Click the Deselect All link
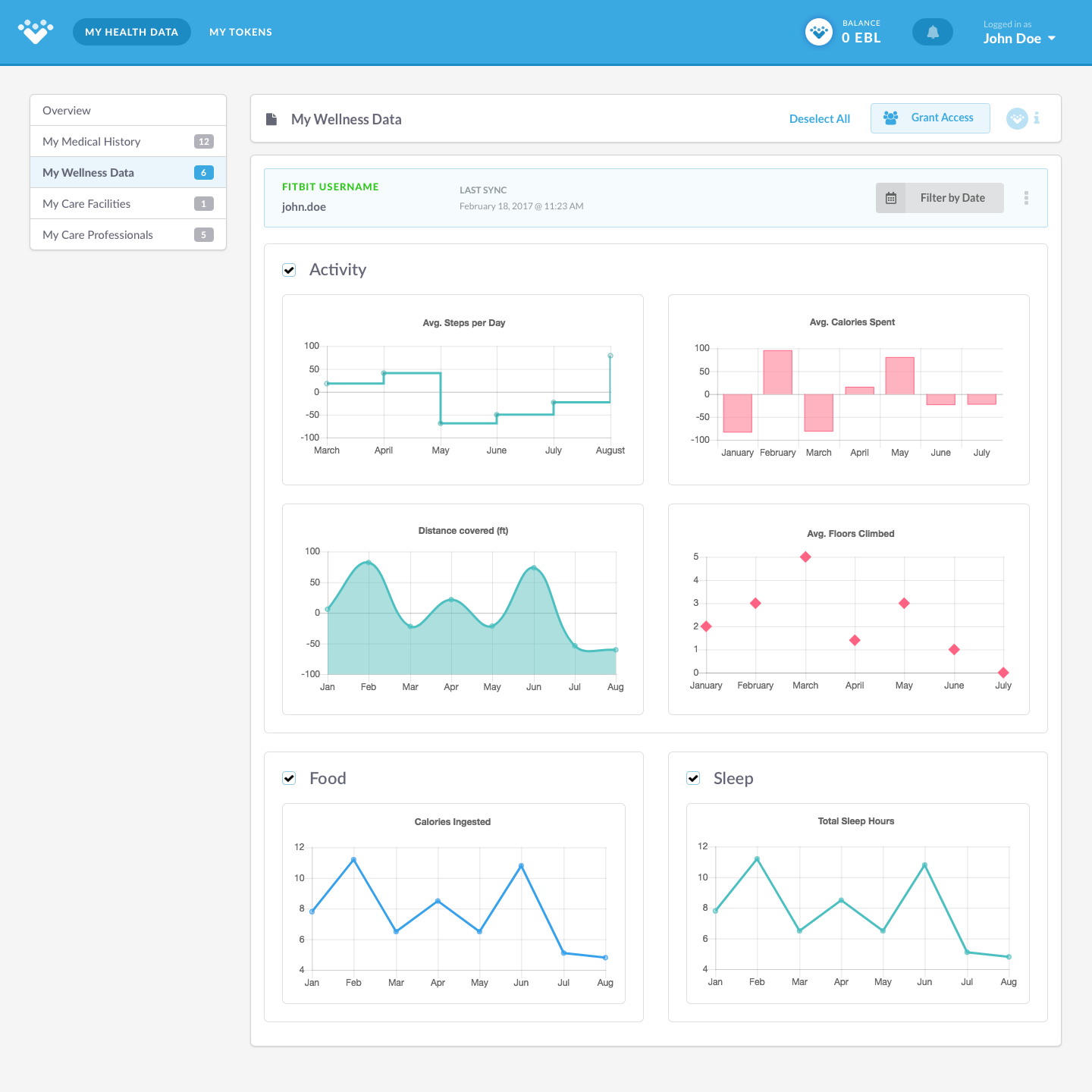This screenshot has height=1092, width=1092. click(820, 119)
